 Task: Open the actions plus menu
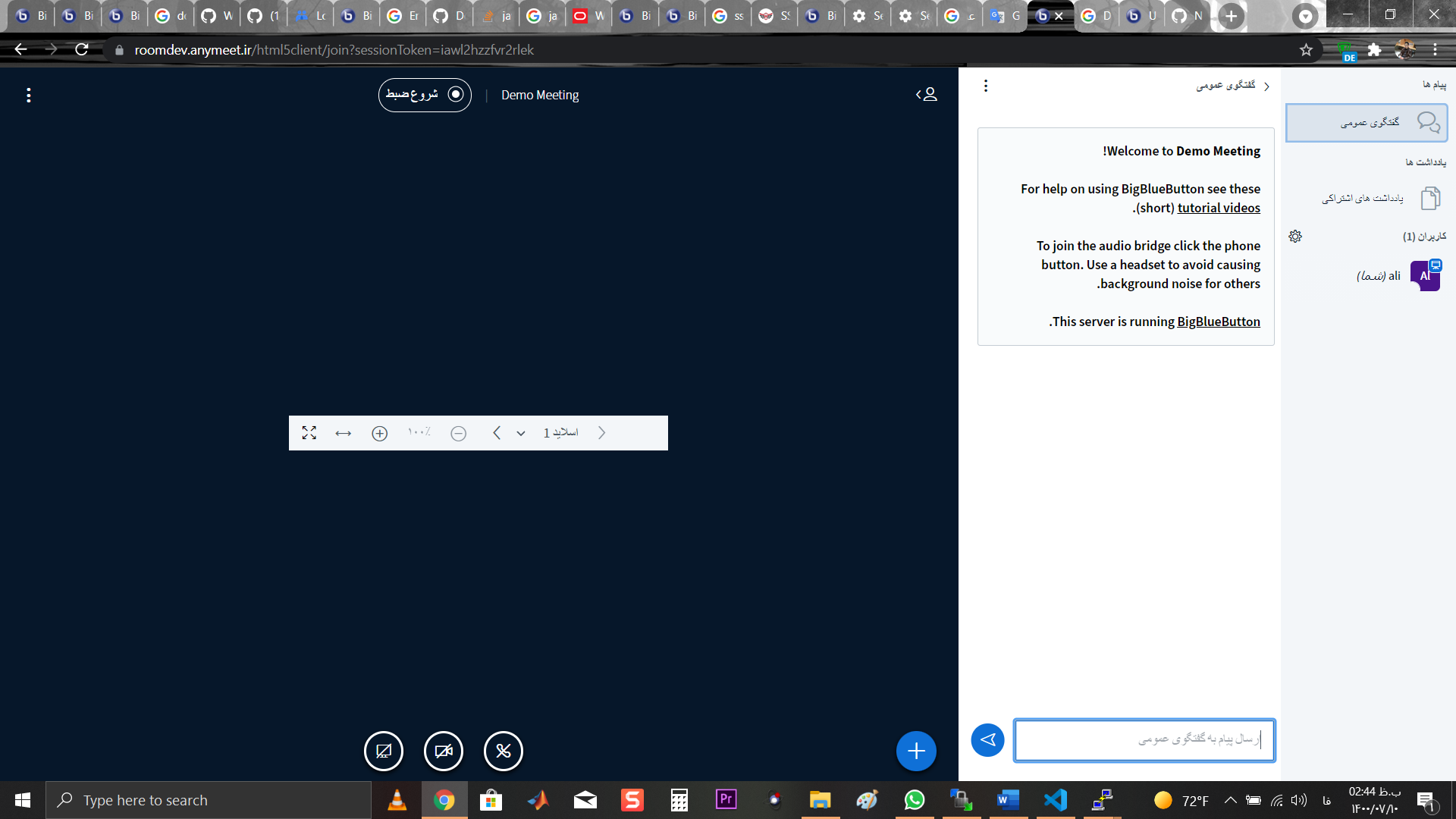coord(916,751)
